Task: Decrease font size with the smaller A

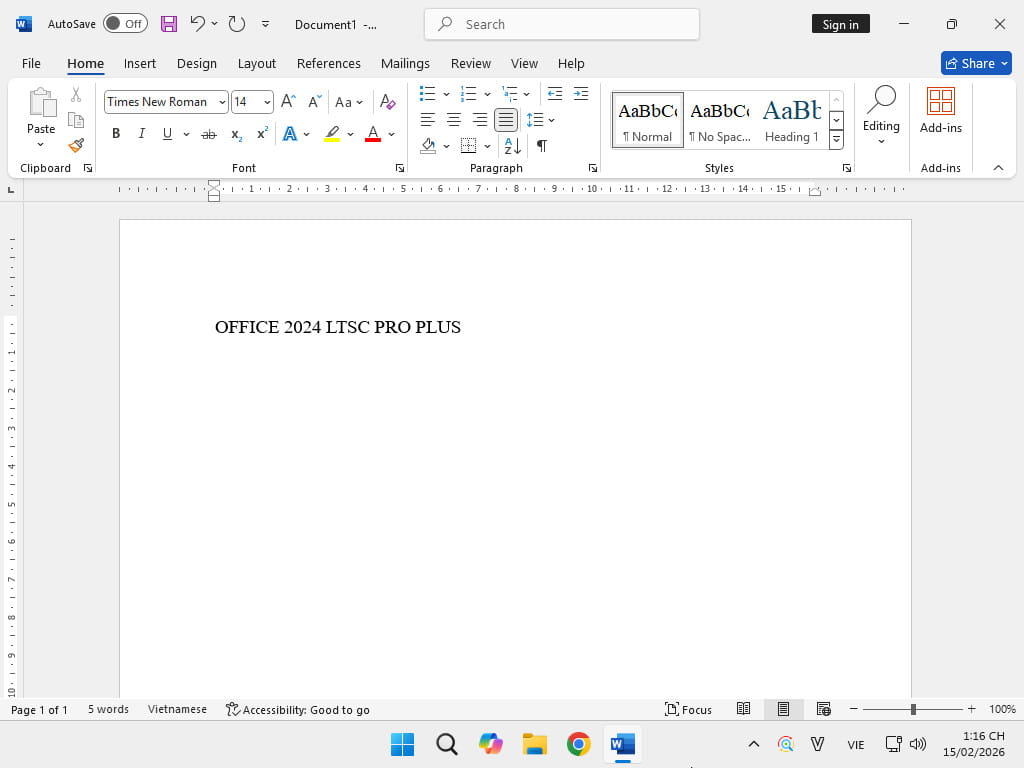Action: click(315, 101)
